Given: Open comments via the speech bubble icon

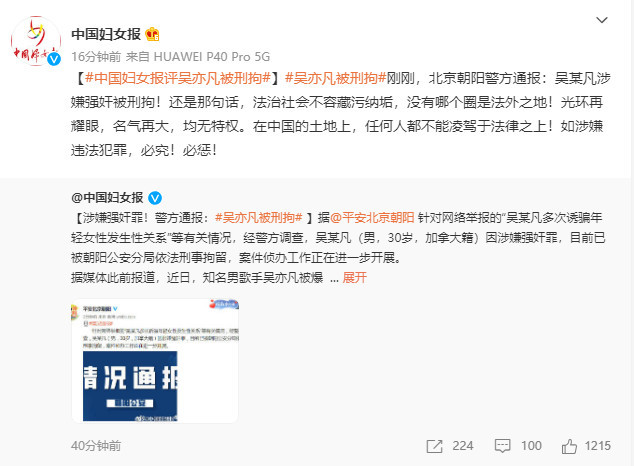Looking at the screenshot, I should (502, 446).
